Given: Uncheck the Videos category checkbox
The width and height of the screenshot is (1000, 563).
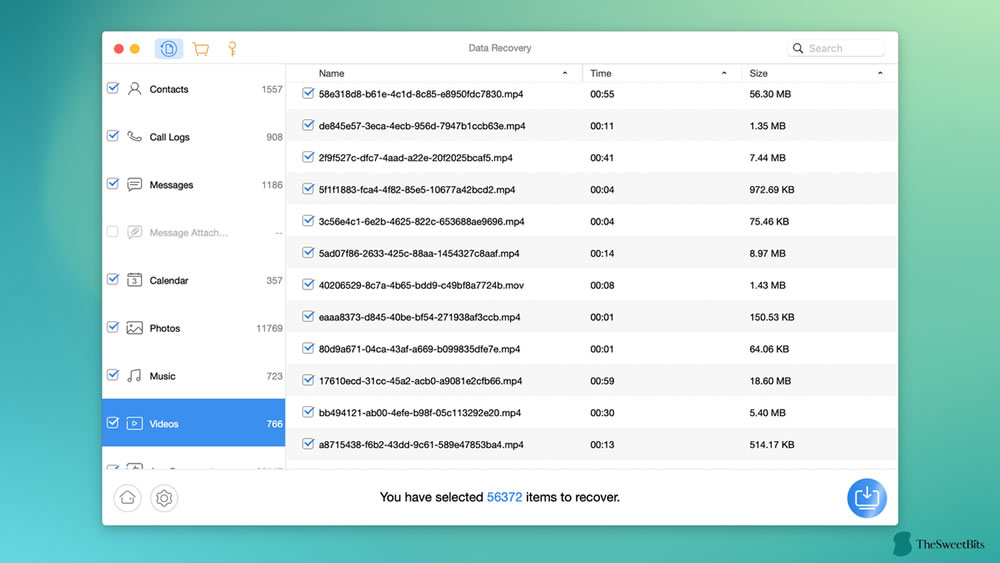Looking at the screenshot, I should [x=113, y=423].
